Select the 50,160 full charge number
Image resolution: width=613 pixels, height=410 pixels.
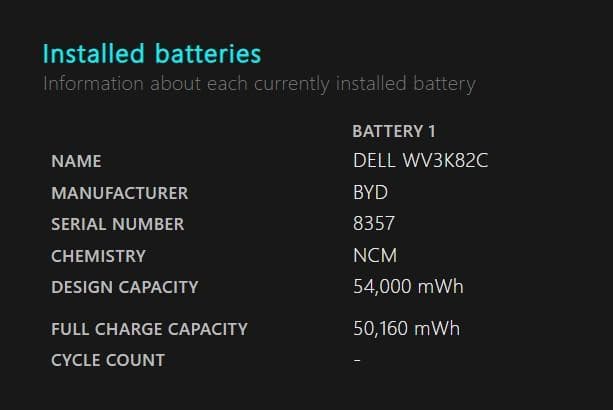click(381, 328)
